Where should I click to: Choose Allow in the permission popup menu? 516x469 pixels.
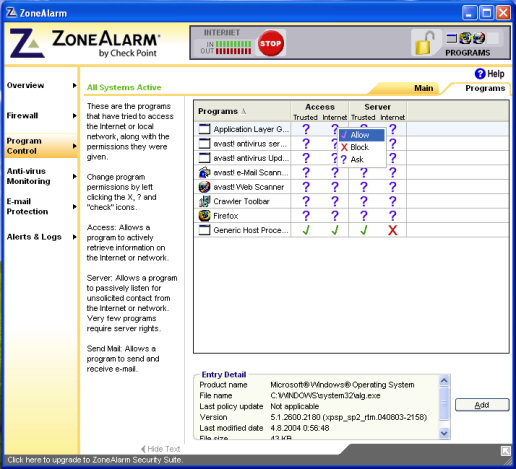[x=362, y=135]
